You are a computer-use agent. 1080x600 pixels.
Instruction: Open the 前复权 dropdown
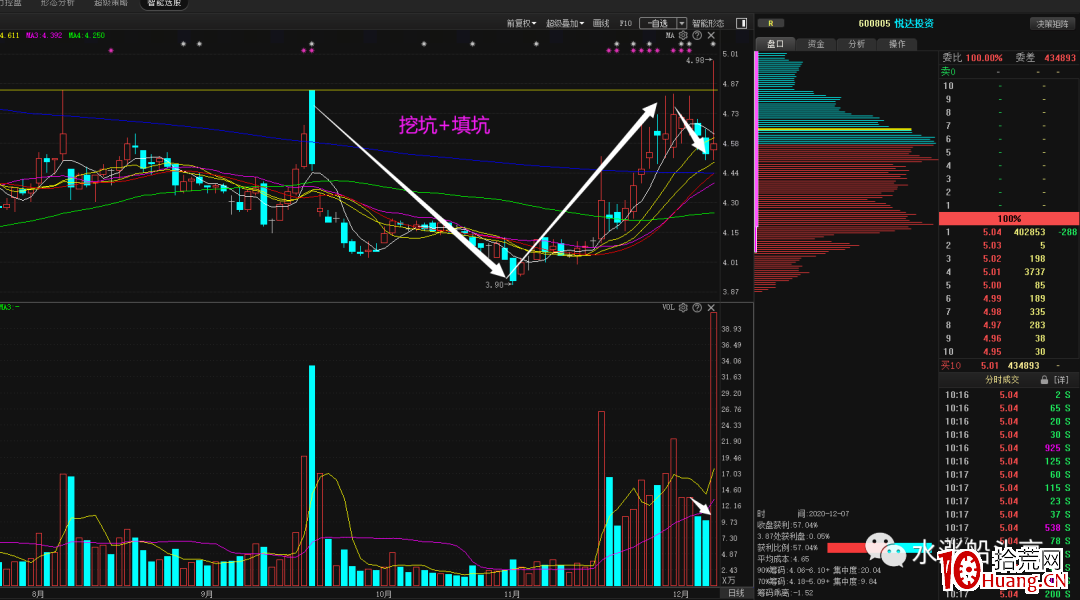521,23
